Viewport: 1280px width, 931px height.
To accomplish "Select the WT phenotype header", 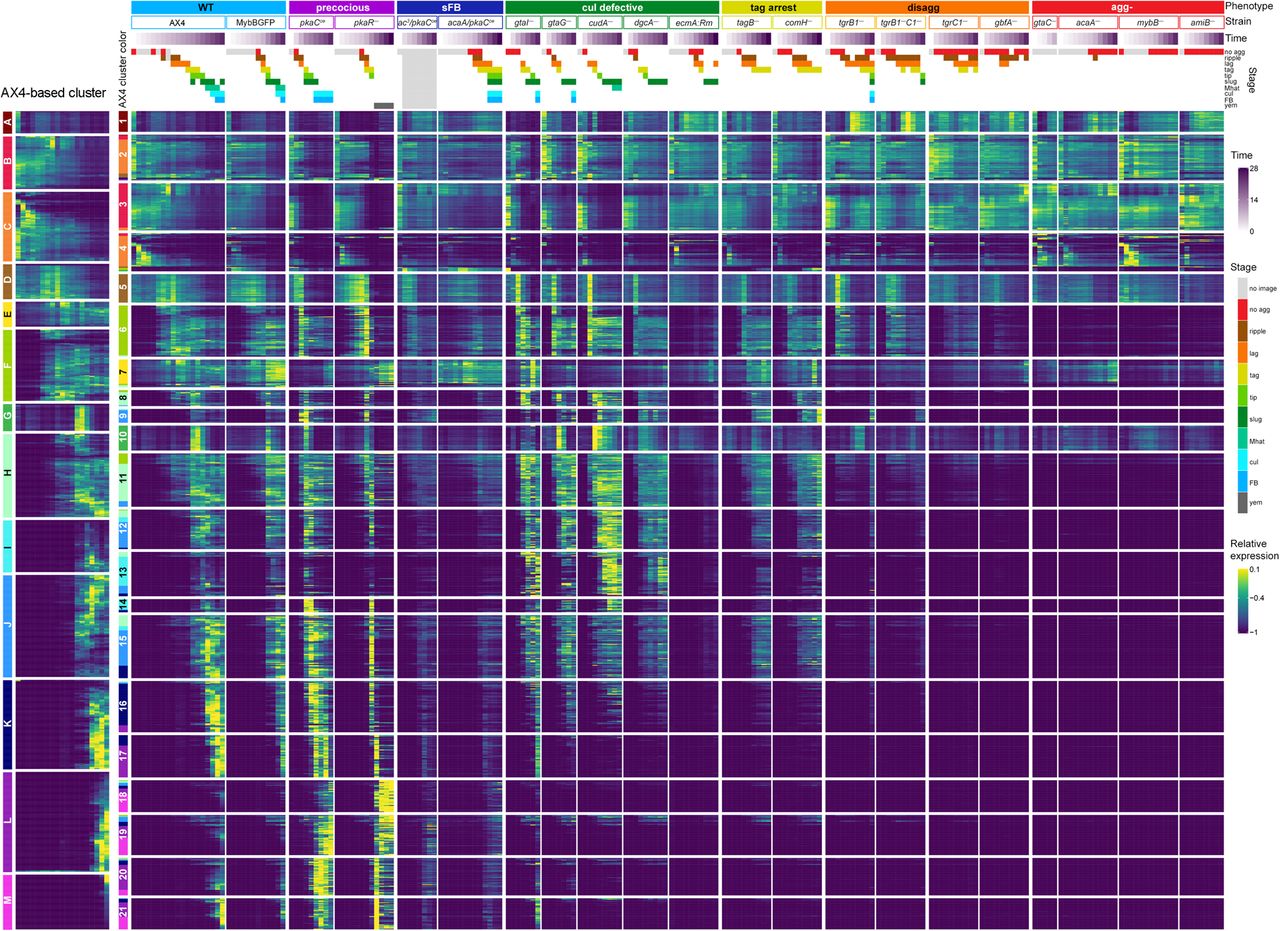I will 207,7.
